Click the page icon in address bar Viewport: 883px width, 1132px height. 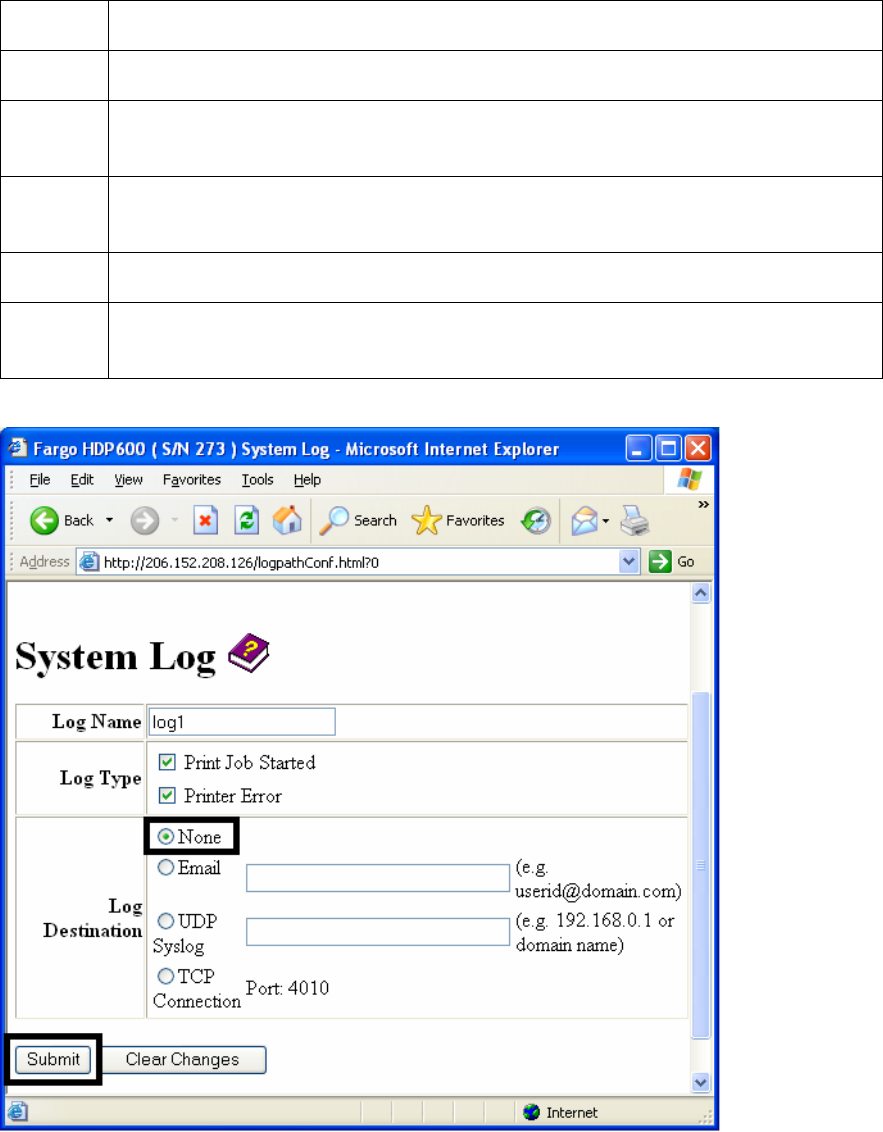tap(89, 562)
